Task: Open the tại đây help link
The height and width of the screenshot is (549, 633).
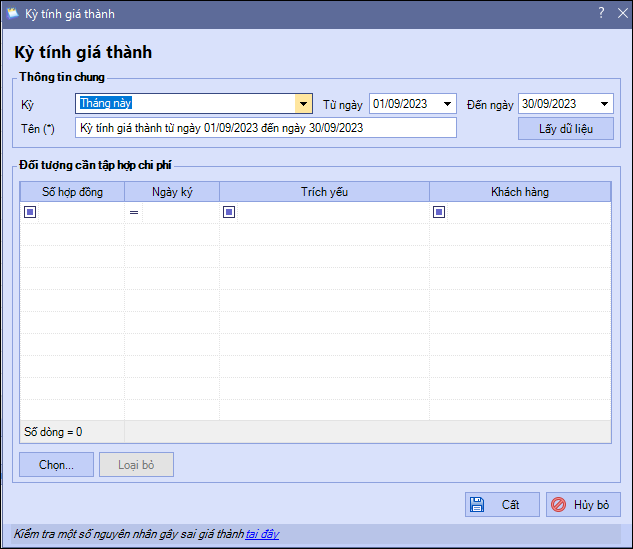Action: click(x=262, y=535)
